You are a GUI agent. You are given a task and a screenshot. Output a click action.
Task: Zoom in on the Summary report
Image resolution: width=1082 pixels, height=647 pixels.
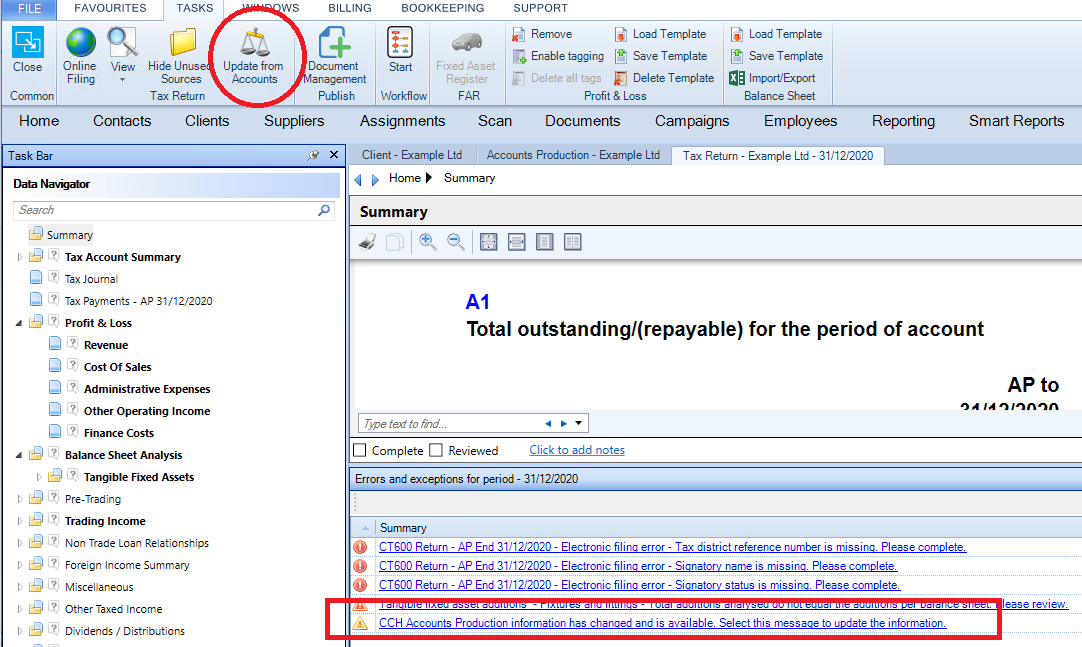[x=428, y=241]
